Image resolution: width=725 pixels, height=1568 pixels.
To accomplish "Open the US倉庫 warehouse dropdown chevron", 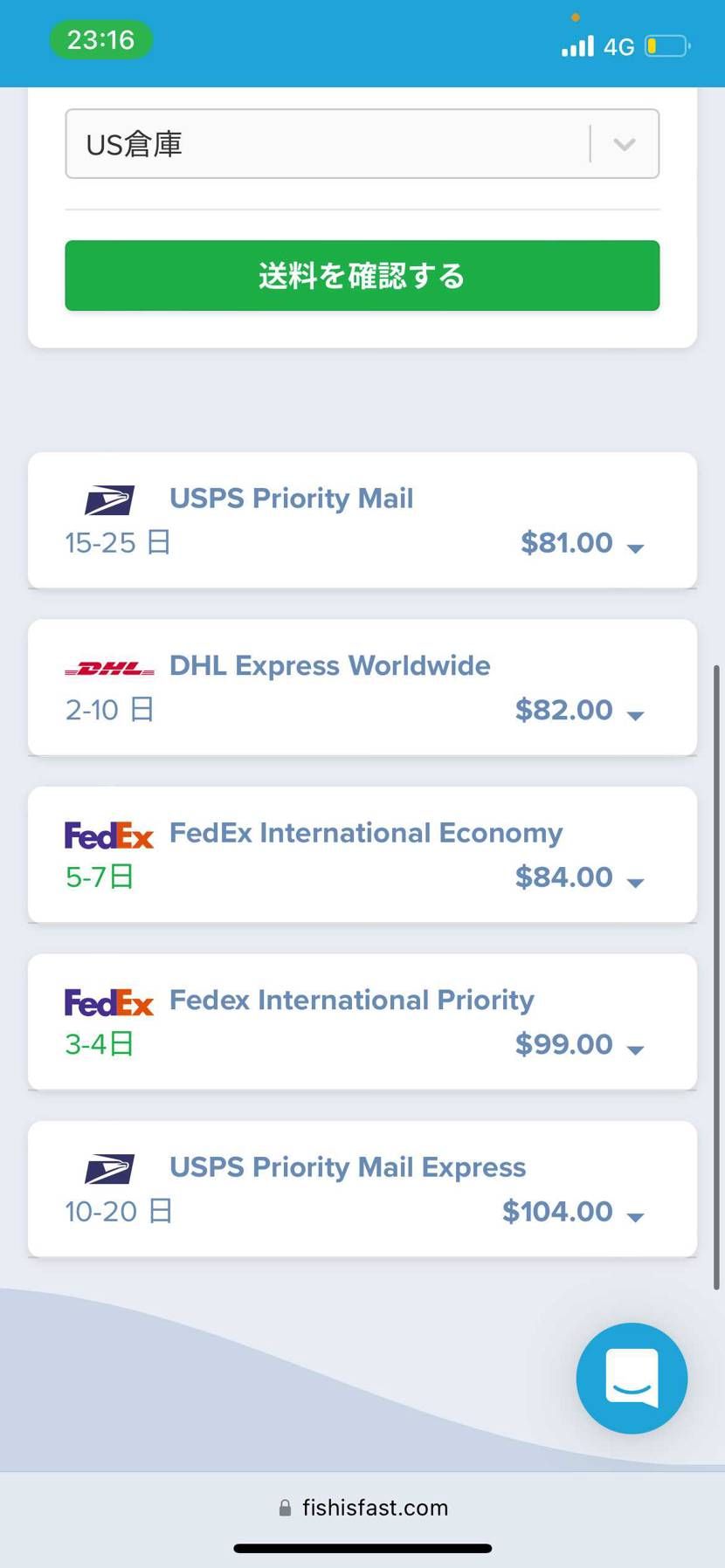I will pos(624,144).
